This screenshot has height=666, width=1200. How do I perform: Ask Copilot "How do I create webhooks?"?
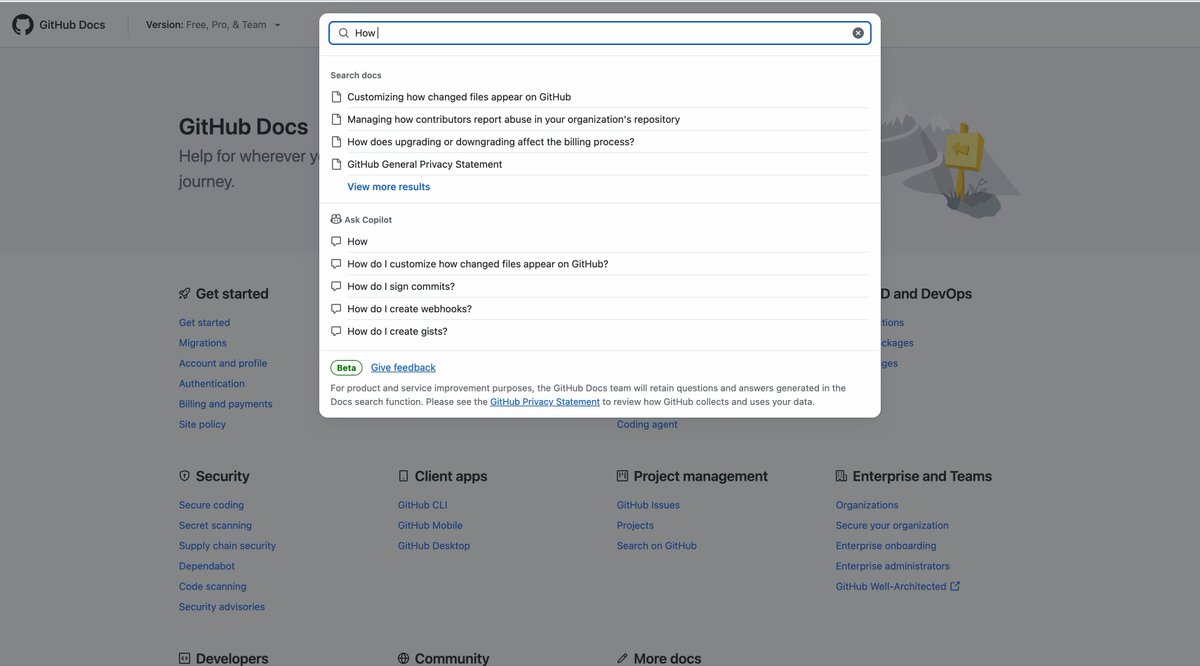point(600,309)
